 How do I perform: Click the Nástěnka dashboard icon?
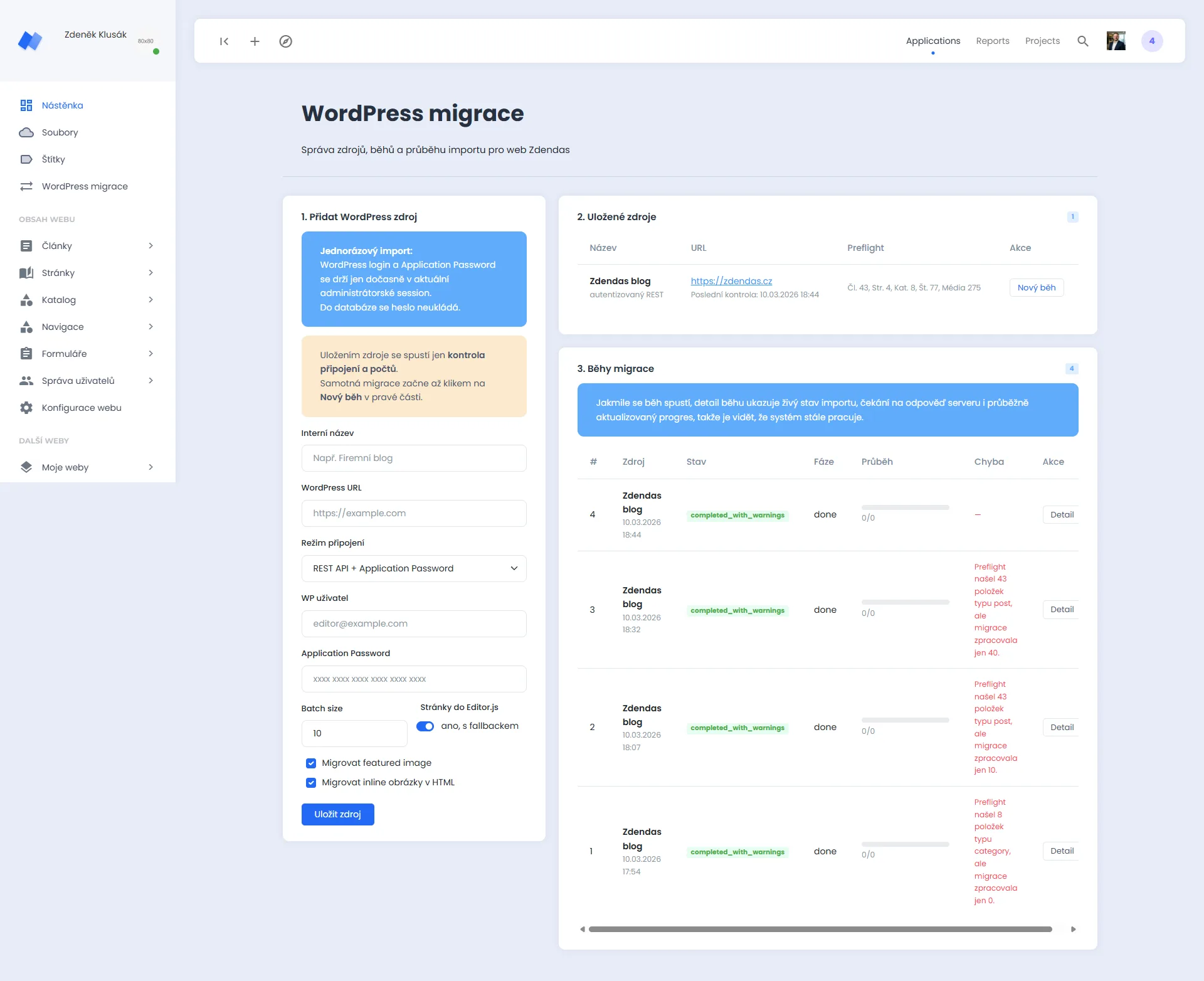pos(26,105)
